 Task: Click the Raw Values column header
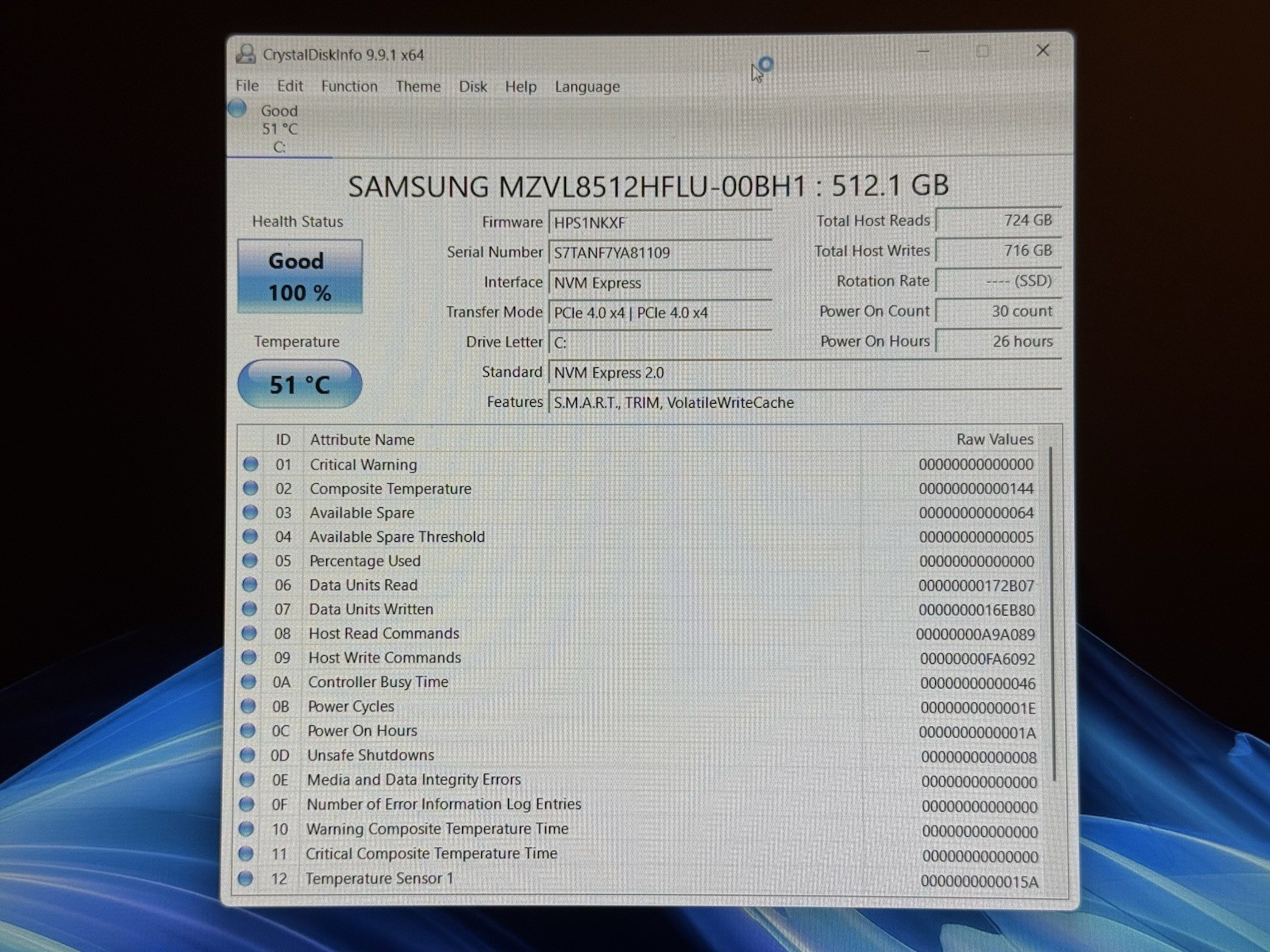995,439
